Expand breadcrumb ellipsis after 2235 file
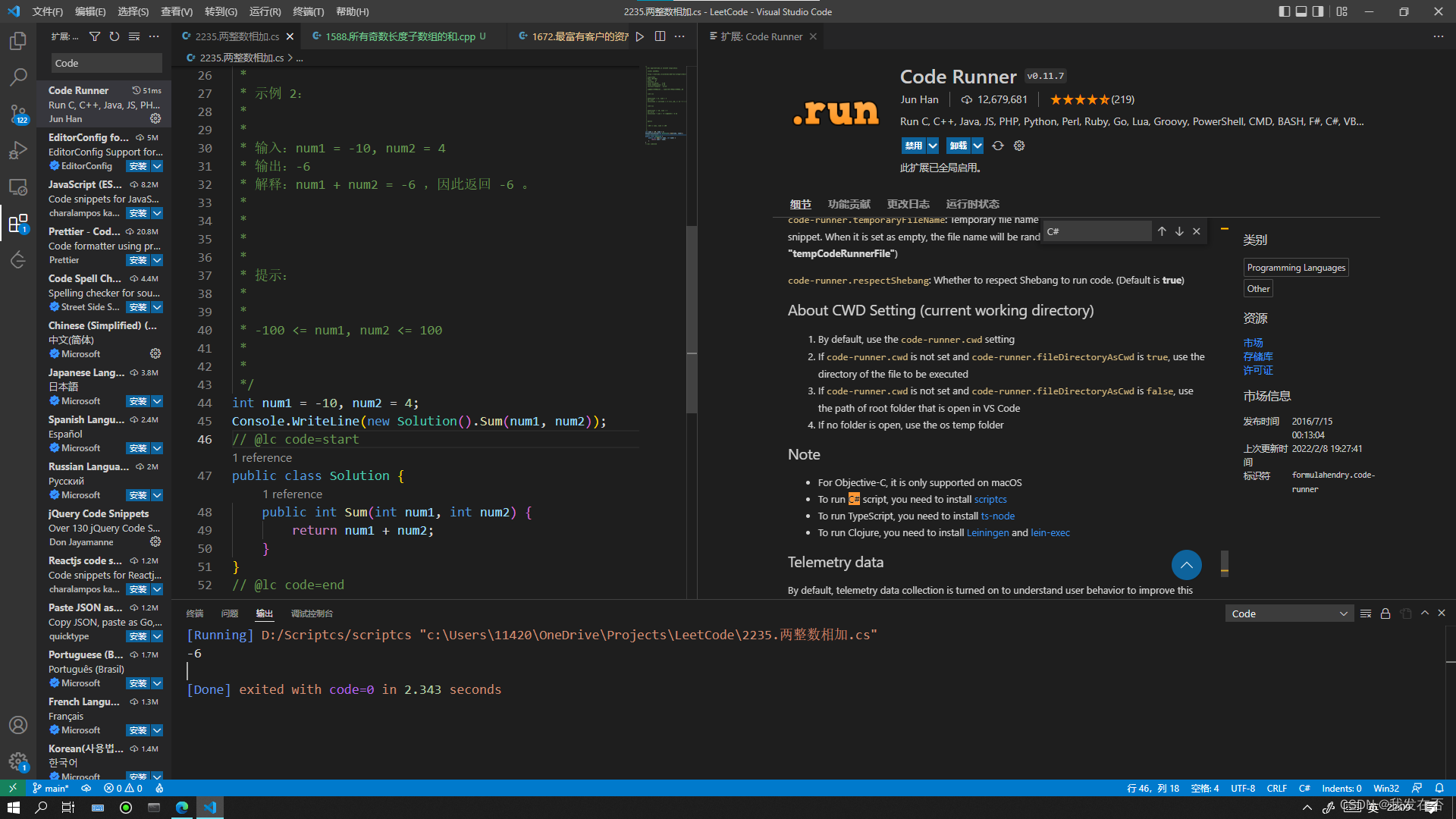Screen dimensions: 1456x819 (x=300, y=58)
